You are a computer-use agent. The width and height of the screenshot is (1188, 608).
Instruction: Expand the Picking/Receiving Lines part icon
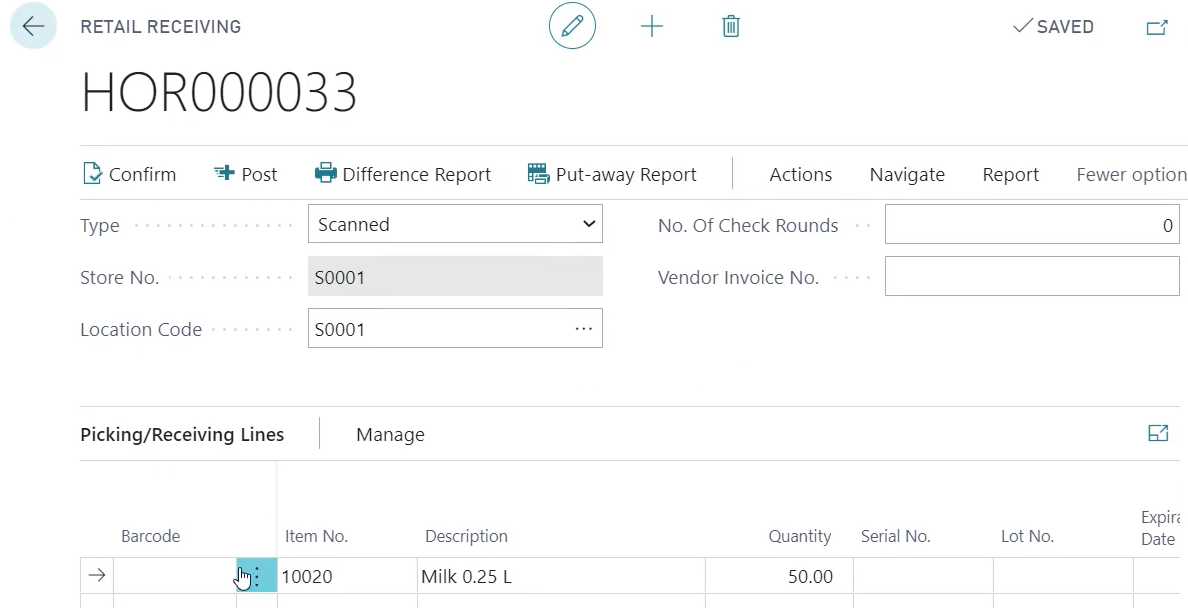(x=1158, y=433)
